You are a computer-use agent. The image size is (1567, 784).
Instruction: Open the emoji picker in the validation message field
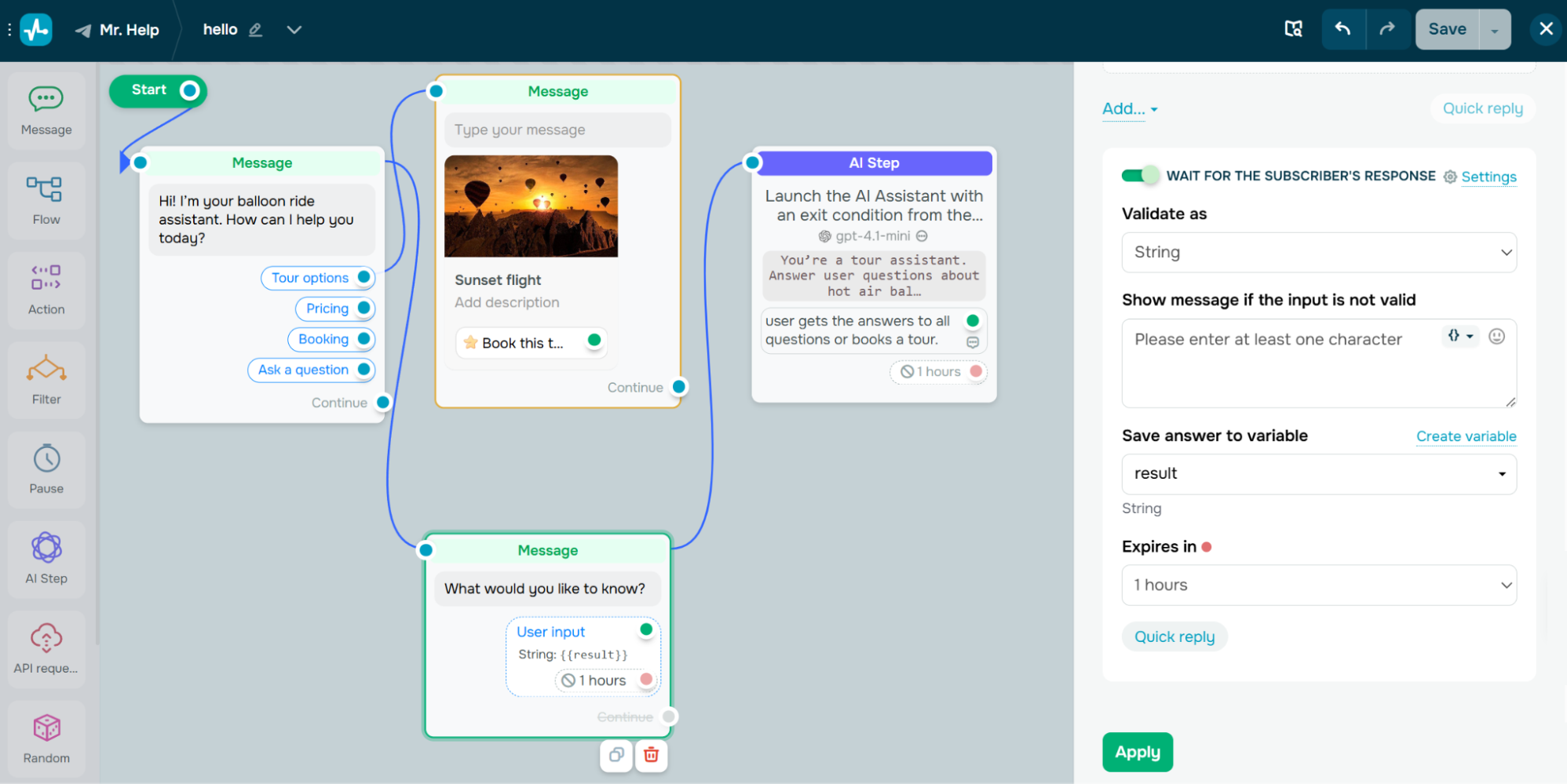pyautogui.click(x=1496, y=336)
